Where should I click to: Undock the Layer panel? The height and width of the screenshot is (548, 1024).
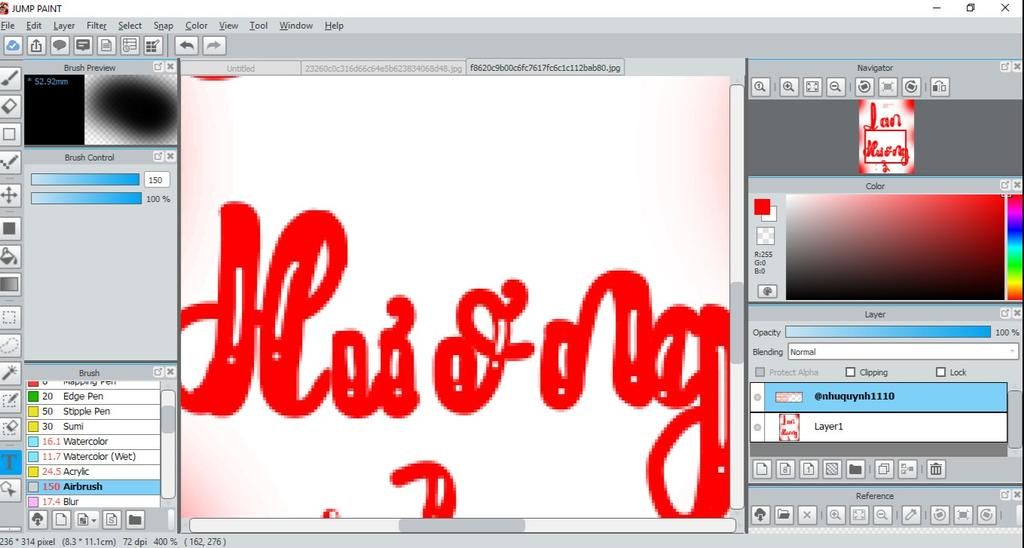pyautogui.click(x=1005, y=314)
